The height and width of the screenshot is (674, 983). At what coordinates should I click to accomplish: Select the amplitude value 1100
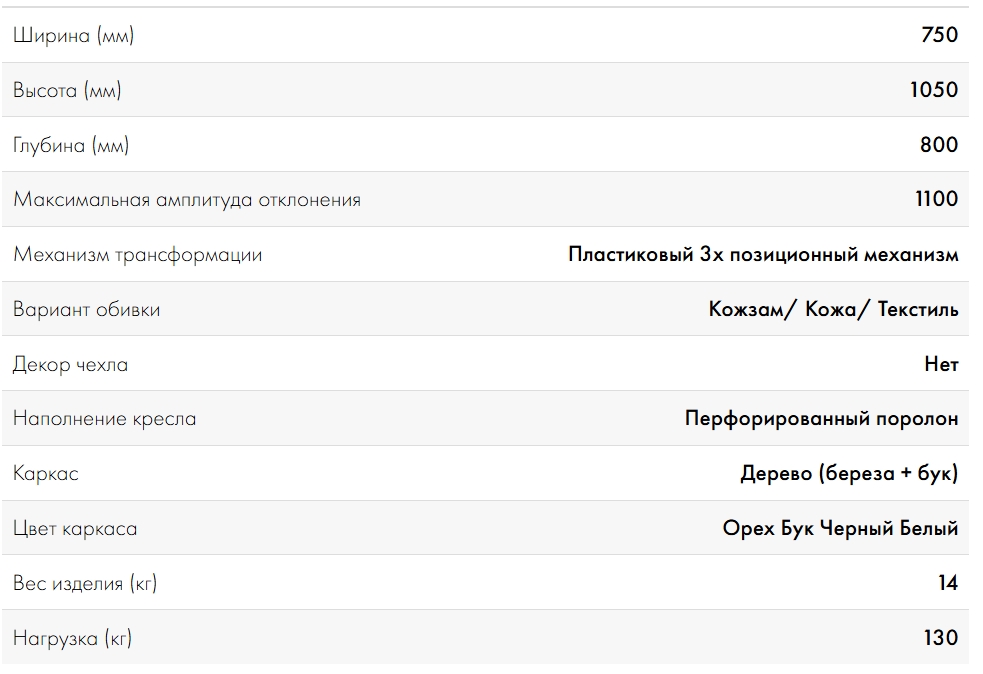(937, 199)
